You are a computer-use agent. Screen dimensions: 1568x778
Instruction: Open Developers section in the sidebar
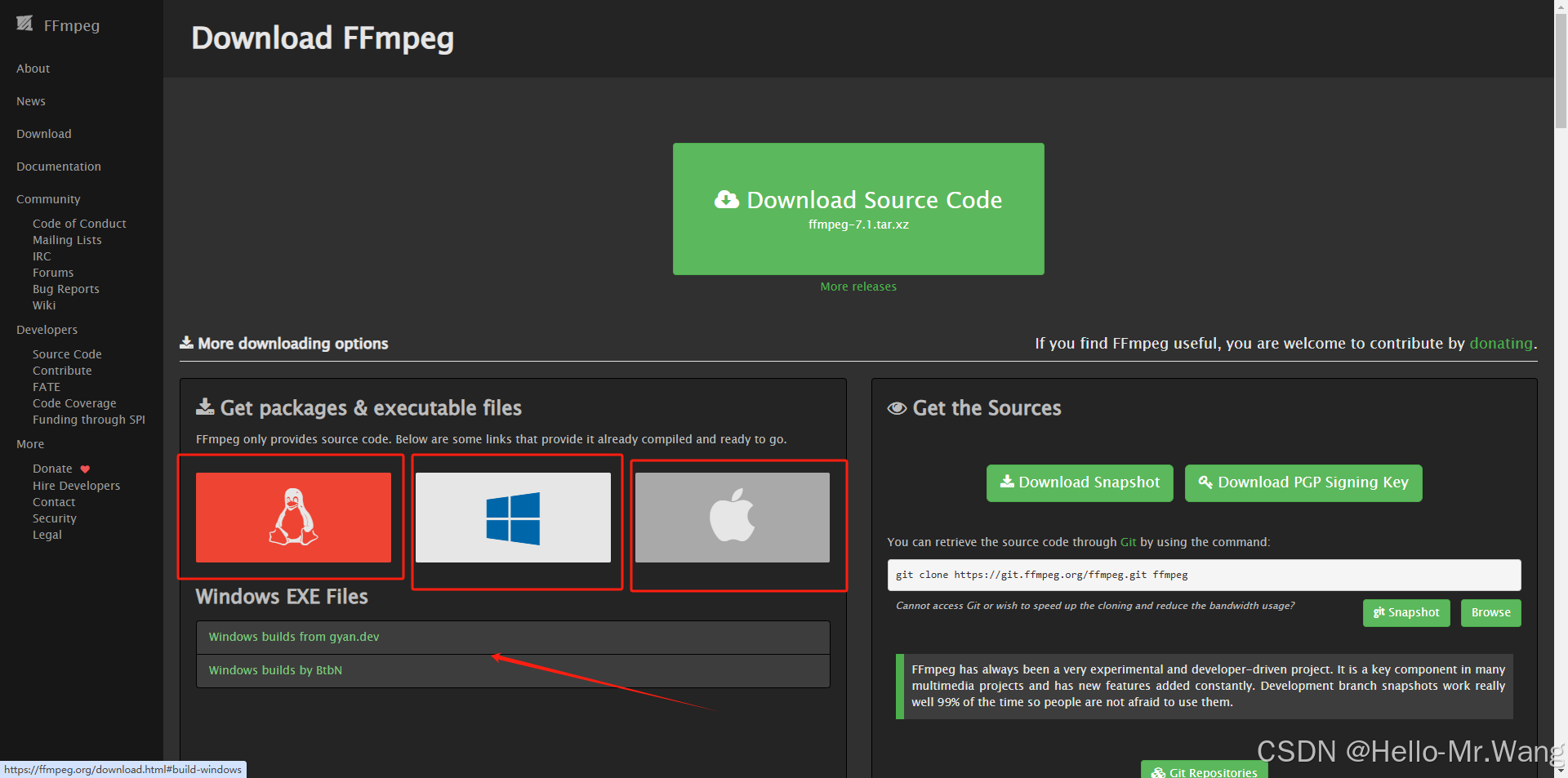47,330
